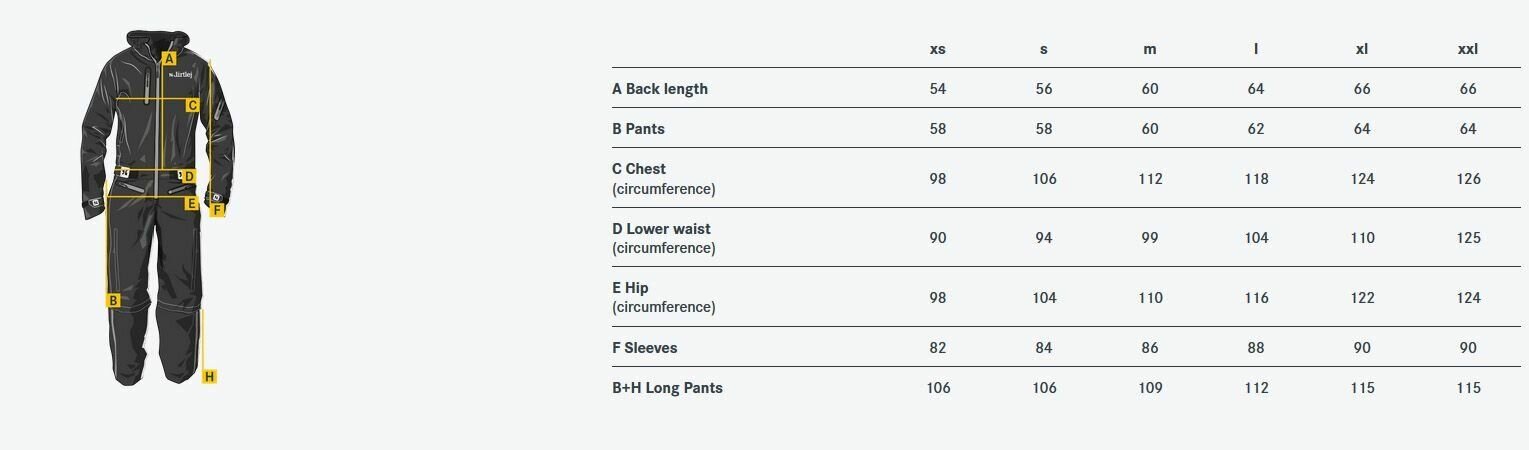Image resolution: width=1529 pixels, height=450 pixels.
Task: Click the yellow A marker on the jacket
Action: pos(171,58)
